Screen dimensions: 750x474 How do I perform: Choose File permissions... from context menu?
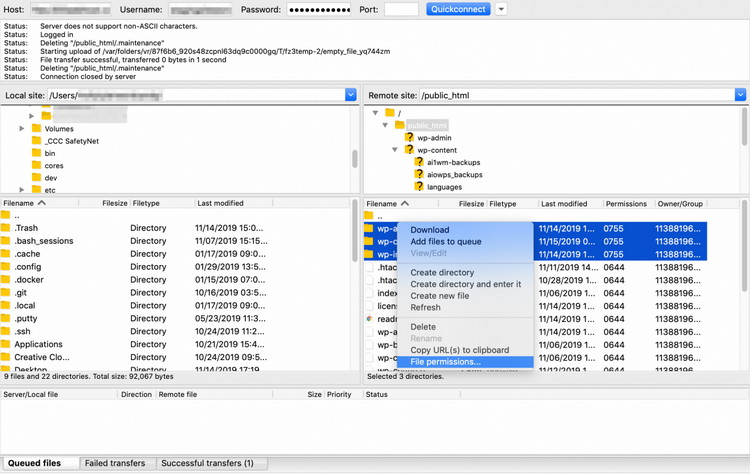coord(445,362)
